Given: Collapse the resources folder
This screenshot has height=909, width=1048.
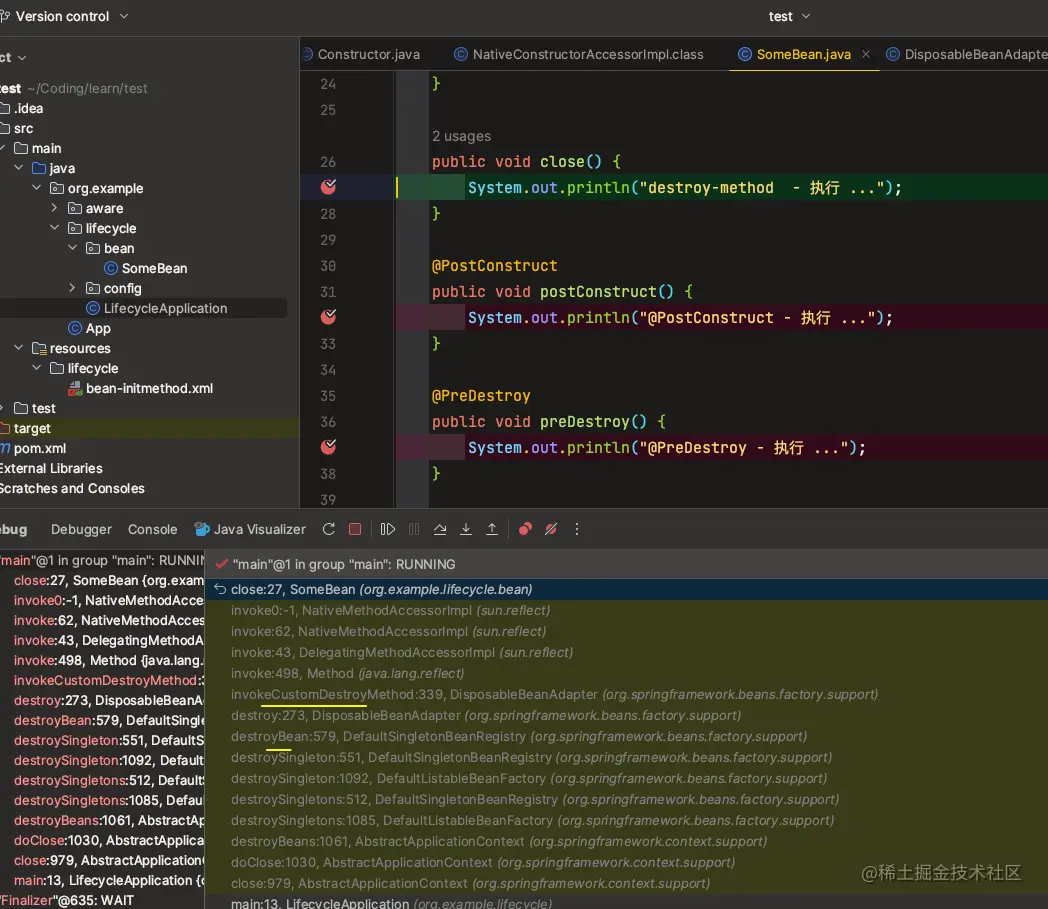Looking at the screenshot, I should pos(19,348).
